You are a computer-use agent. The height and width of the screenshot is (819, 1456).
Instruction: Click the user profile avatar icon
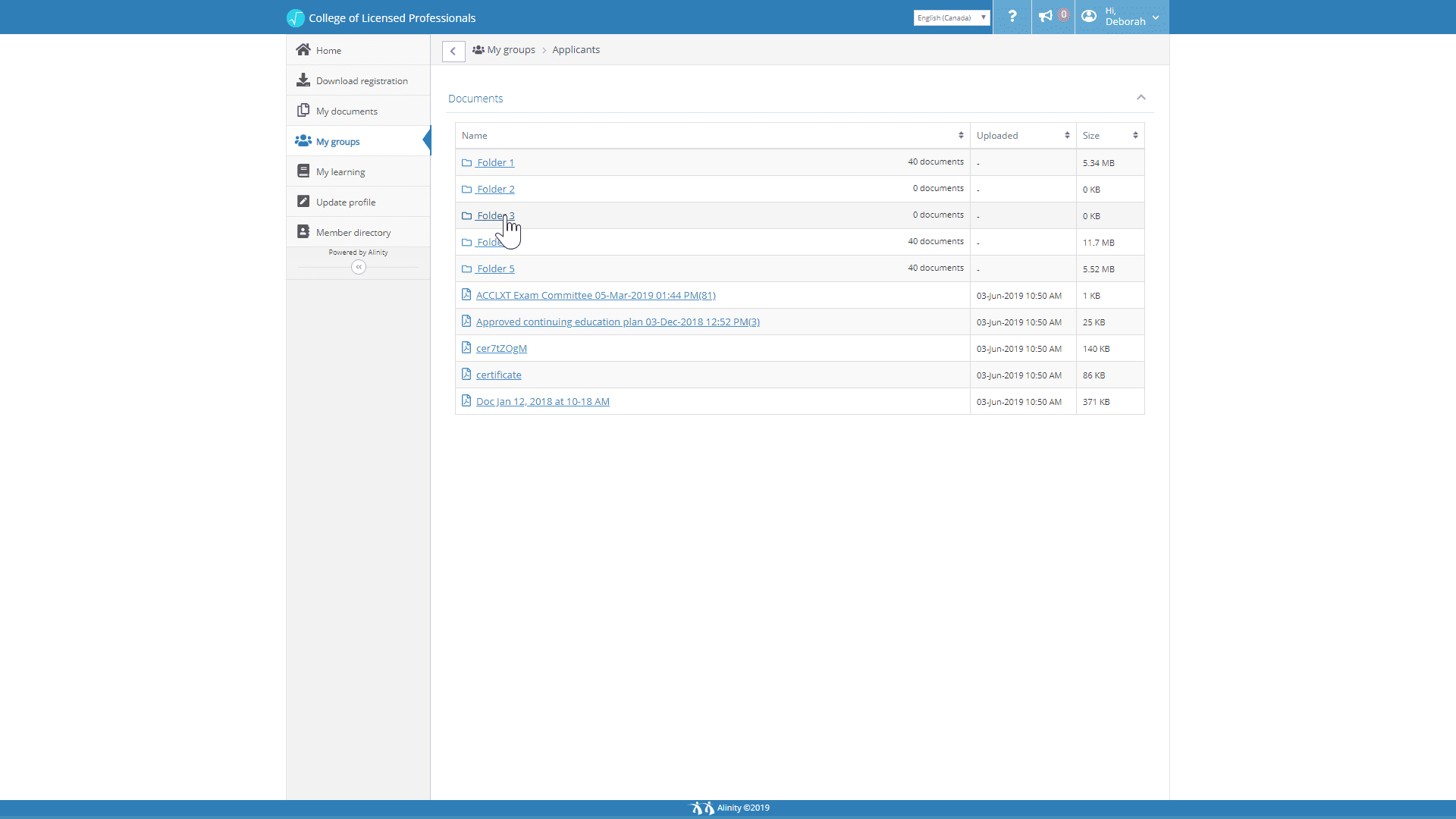[x=1089, y=16]
